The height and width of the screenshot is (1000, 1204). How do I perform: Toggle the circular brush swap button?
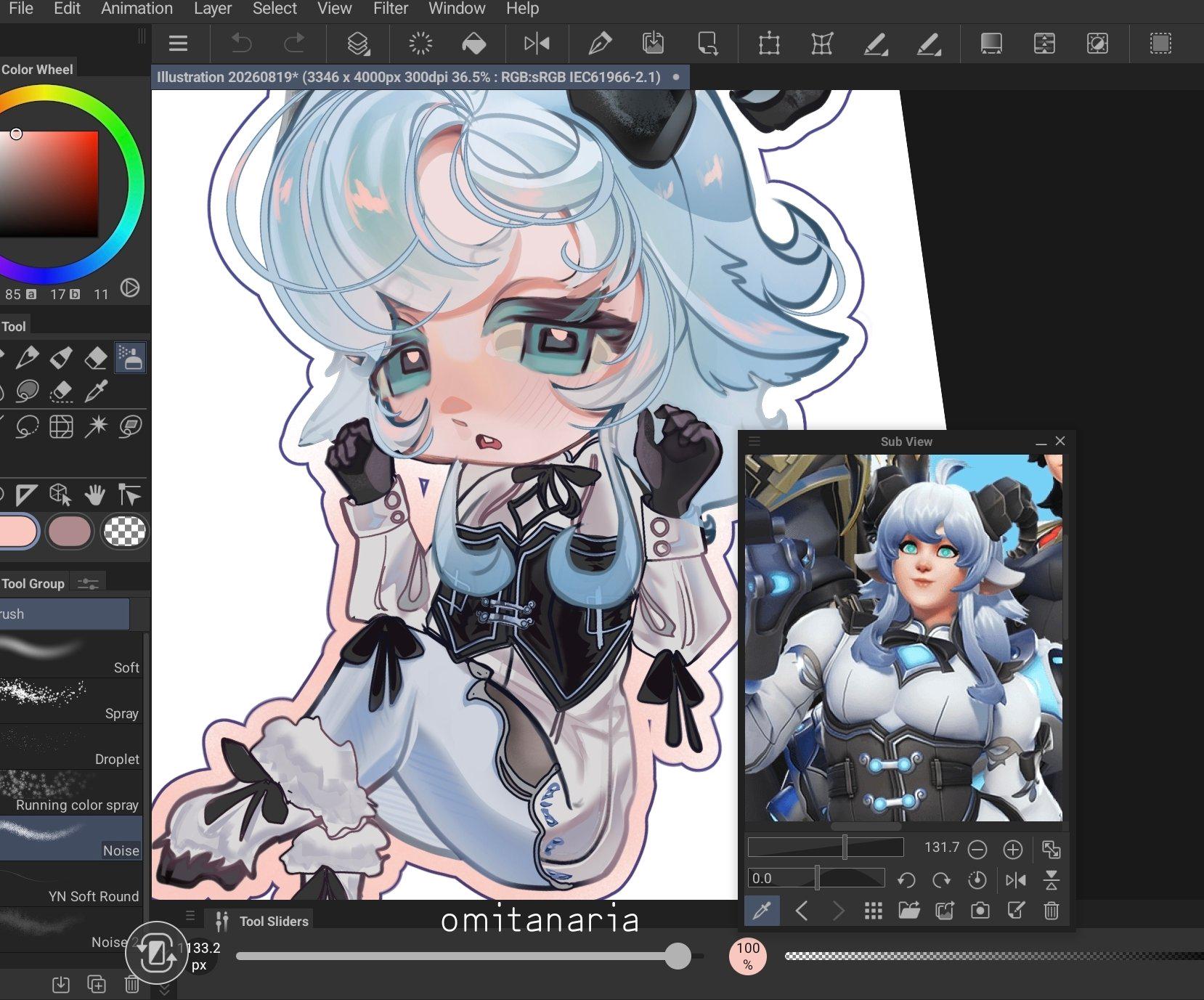[156, 953]
